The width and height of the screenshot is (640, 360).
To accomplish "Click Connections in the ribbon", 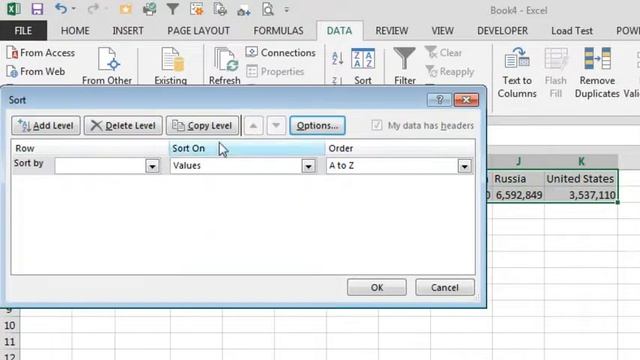I will (x=281, y=53).
